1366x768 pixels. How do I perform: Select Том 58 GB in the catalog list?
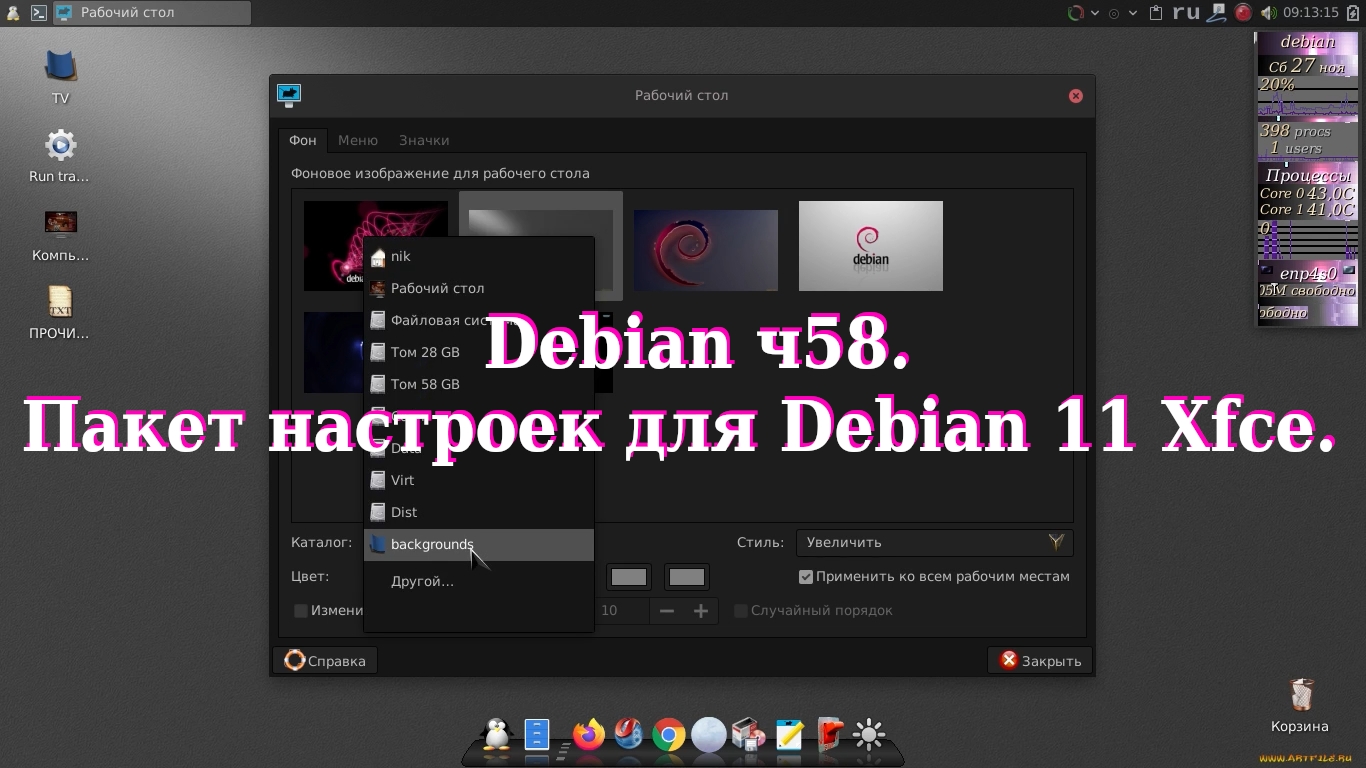coord(479,384)
